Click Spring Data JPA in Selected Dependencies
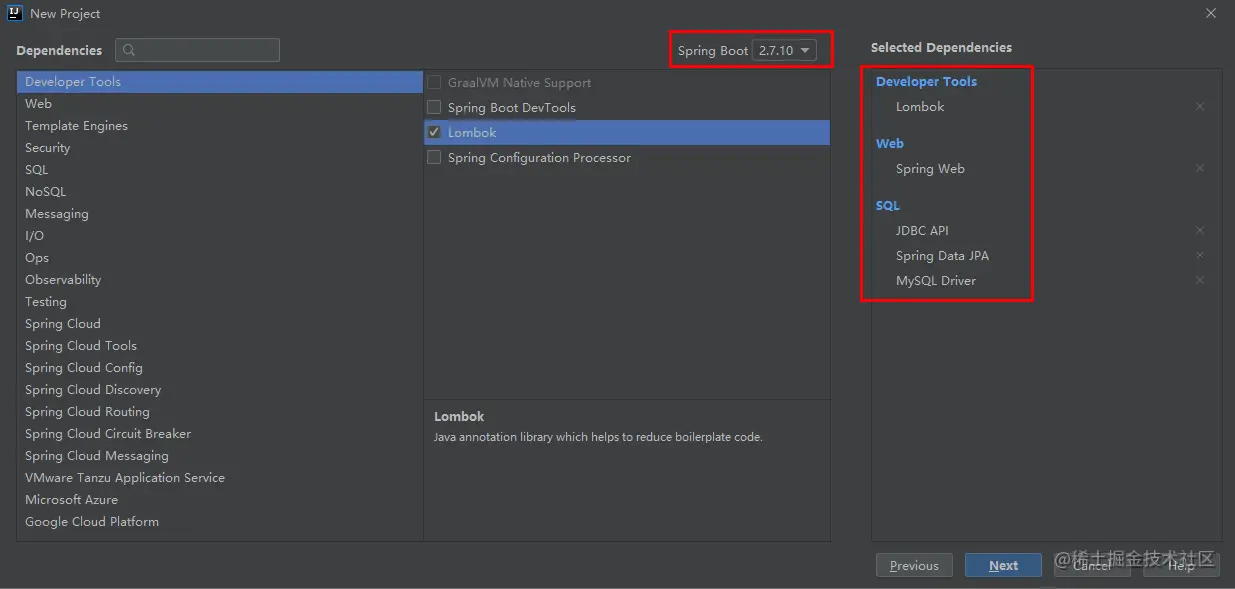This screenshot has width=1235, height=589. pos(942,256)
